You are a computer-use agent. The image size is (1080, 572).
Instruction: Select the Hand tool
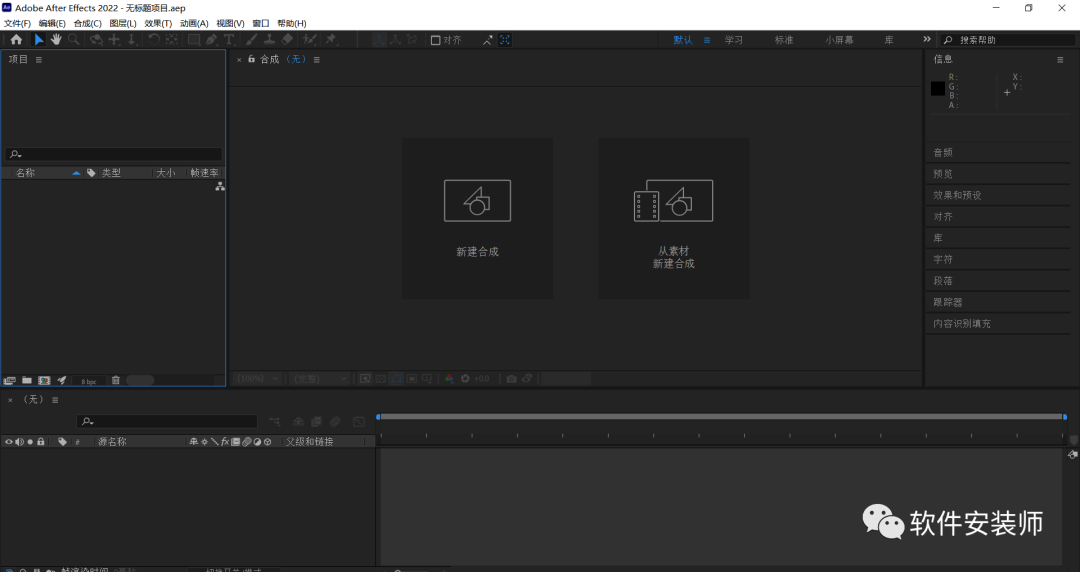click(56, 40)
